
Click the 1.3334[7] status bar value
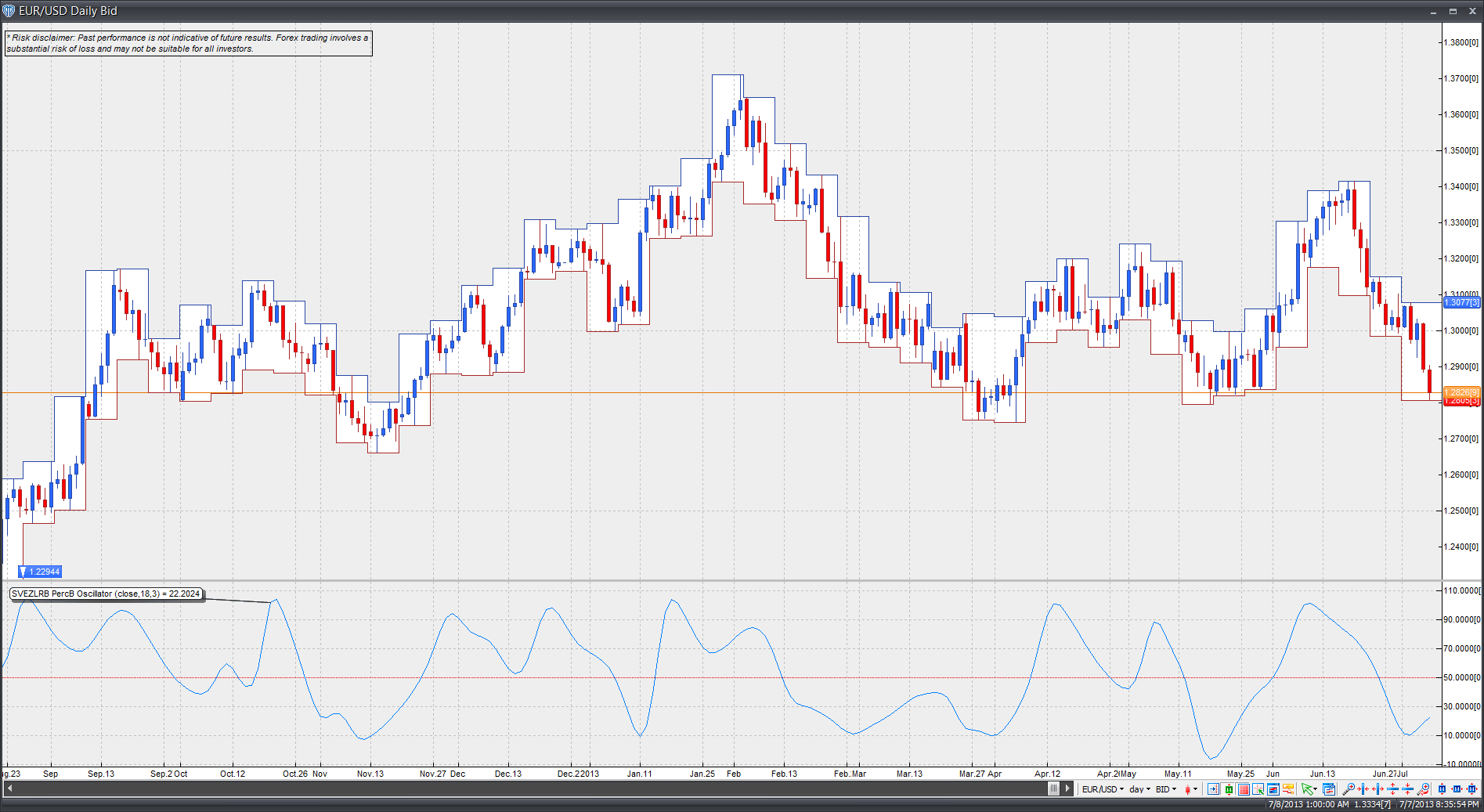click(x=1374, y=804)
